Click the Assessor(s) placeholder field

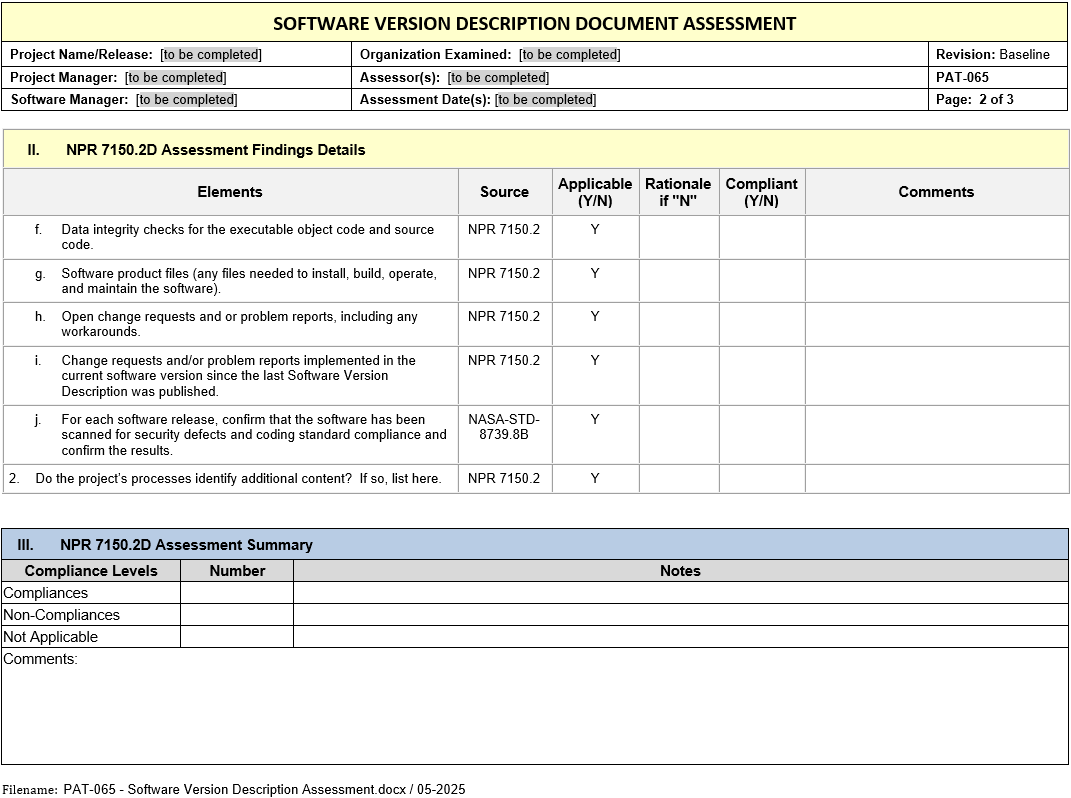coord(498,77)
